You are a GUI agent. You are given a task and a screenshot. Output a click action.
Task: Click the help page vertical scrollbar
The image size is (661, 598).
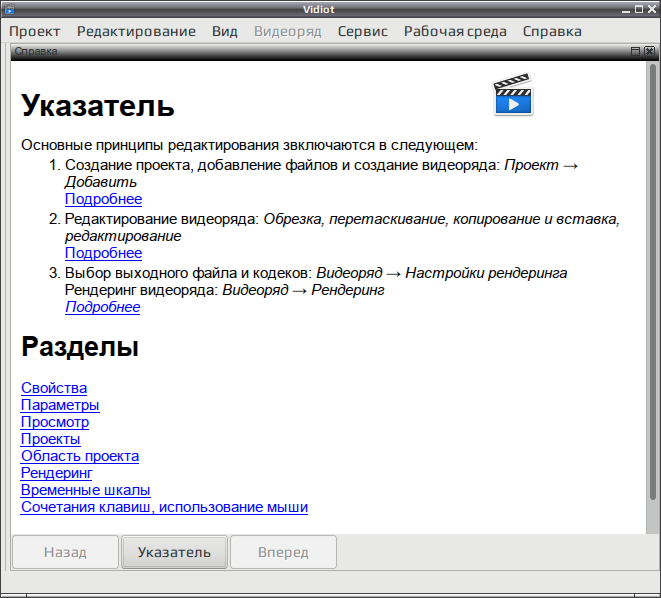pos(653,281)
